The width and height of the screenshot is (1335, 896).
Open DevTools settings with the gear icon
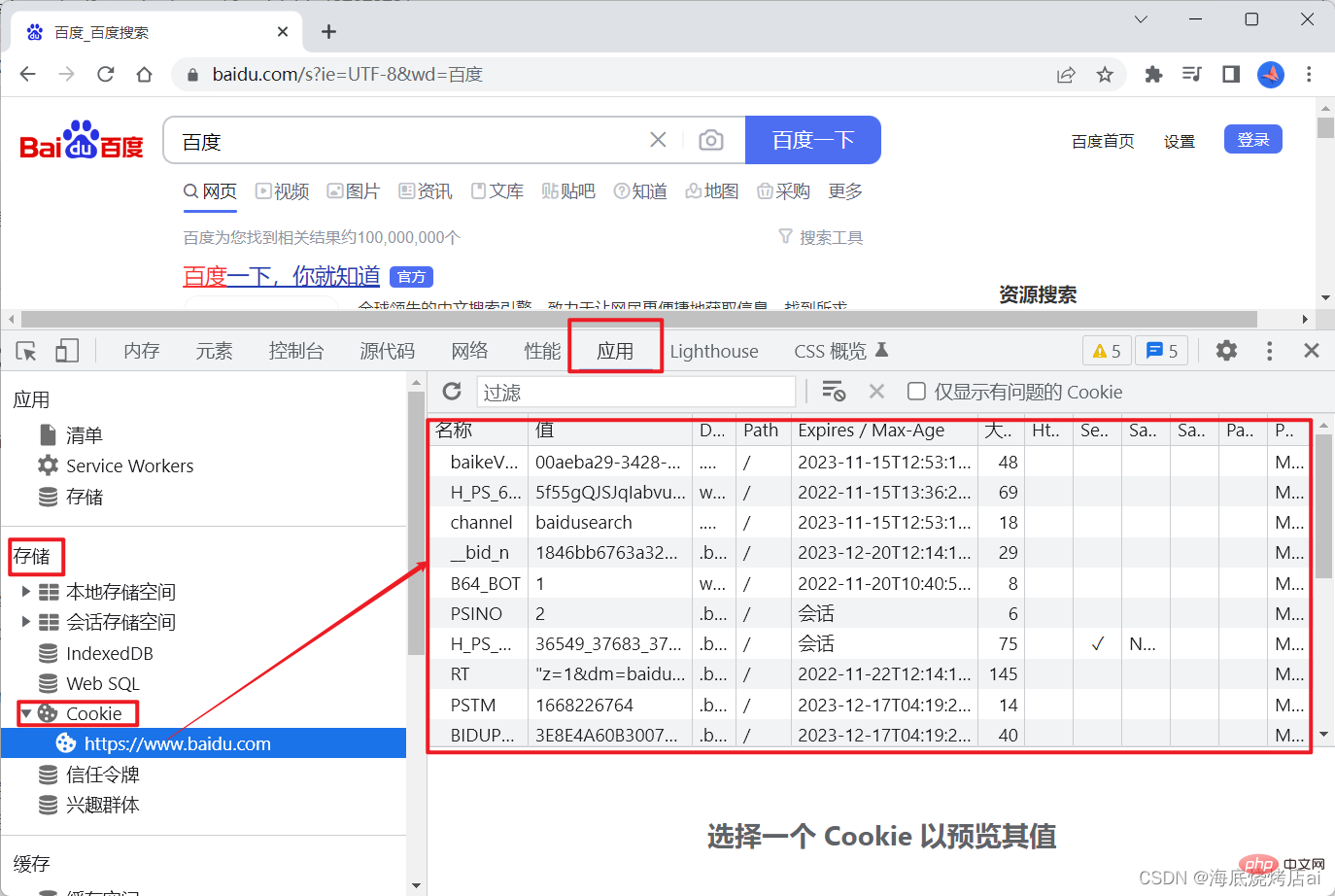(1225, 350)
